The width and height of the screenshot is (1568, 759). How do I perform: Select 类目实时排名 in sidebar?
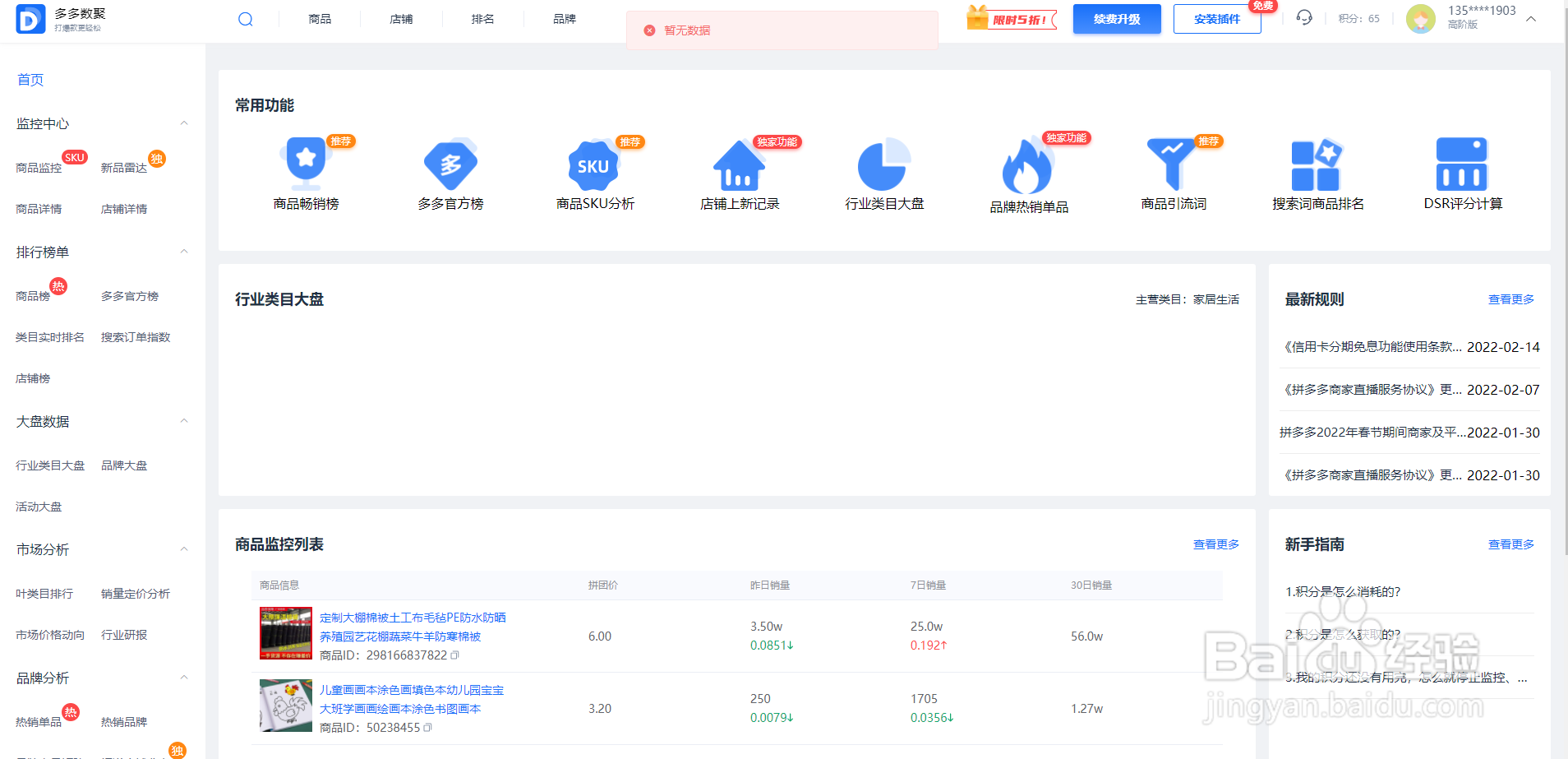(x=50, y=337)
